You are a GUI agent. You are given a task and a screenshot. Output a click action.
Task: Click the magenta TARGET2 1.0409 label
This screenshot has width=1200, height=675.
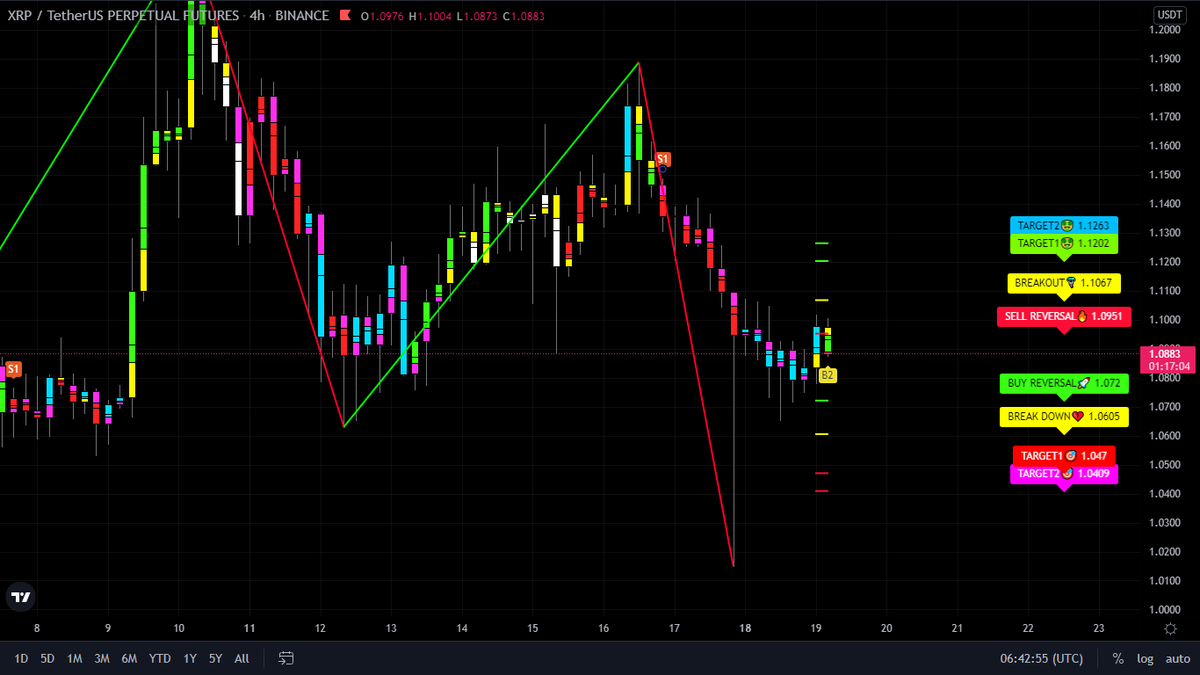pyautogui.click(x=1064, y=473)
